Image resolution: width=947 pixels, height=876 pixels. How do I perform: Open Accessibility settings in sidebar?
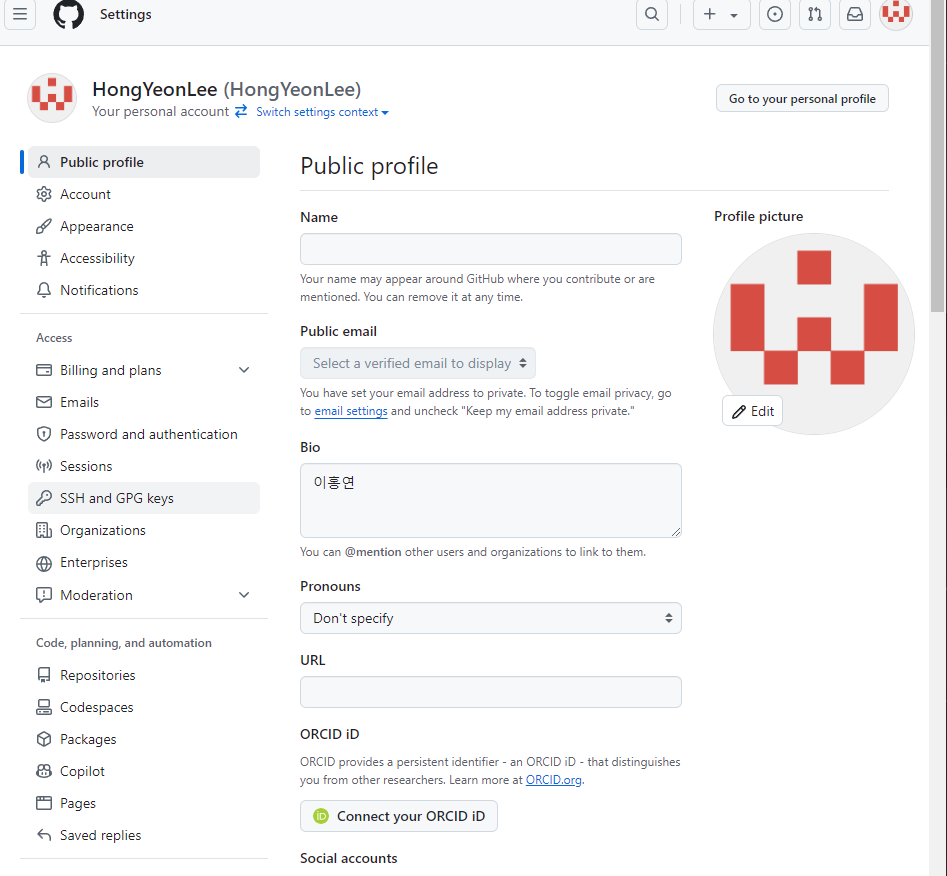click(x=144, y=258)
